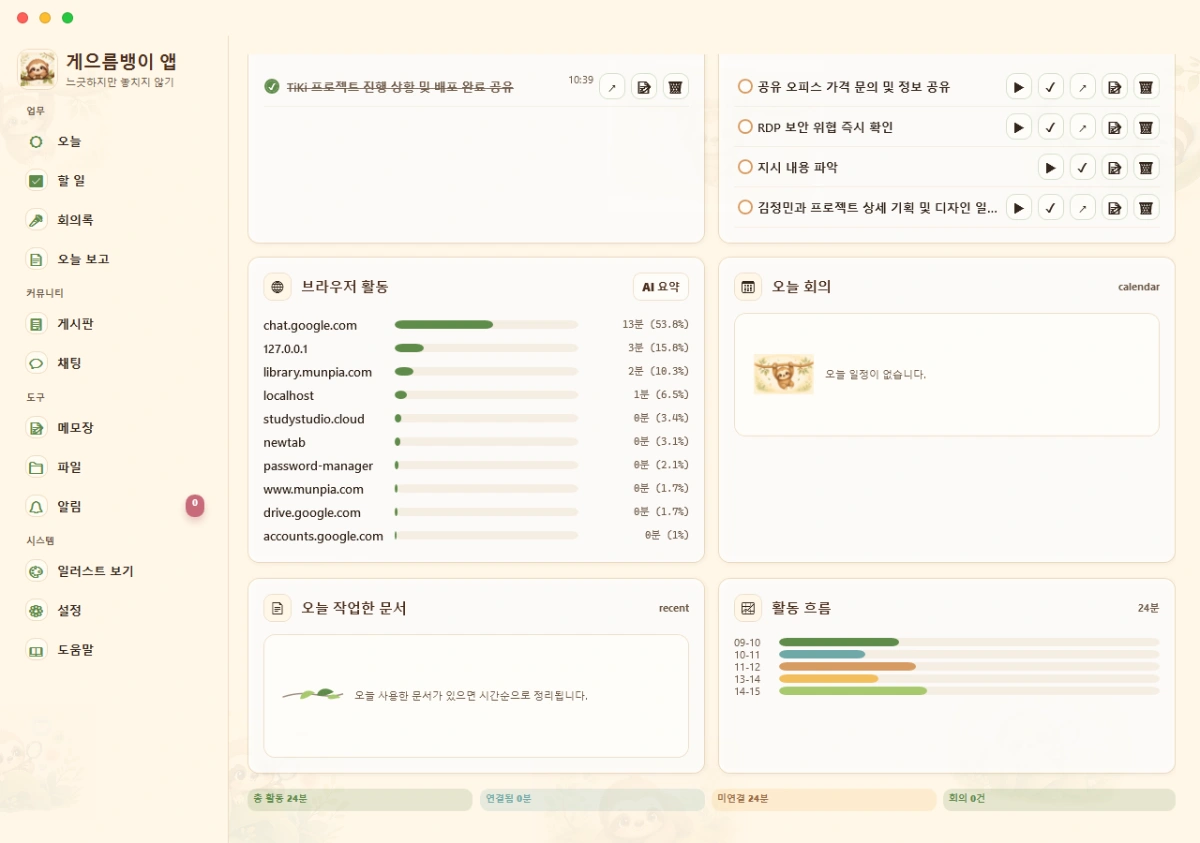Click the calendar link in 오늘 회의

coord(1139,287)
